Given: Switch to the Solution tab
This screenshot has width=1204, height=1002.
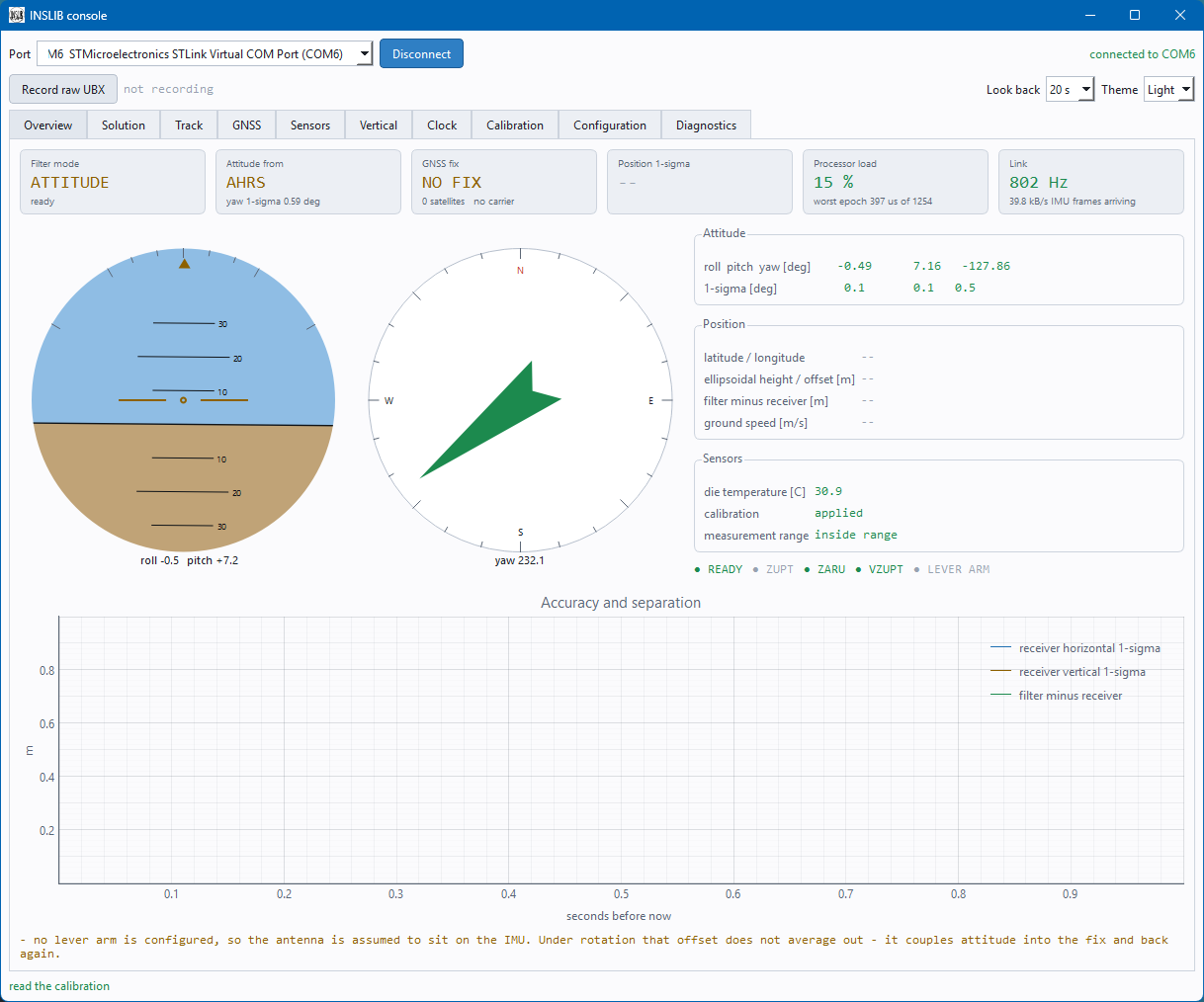Looking at the screenshot, I should [124, 125].
